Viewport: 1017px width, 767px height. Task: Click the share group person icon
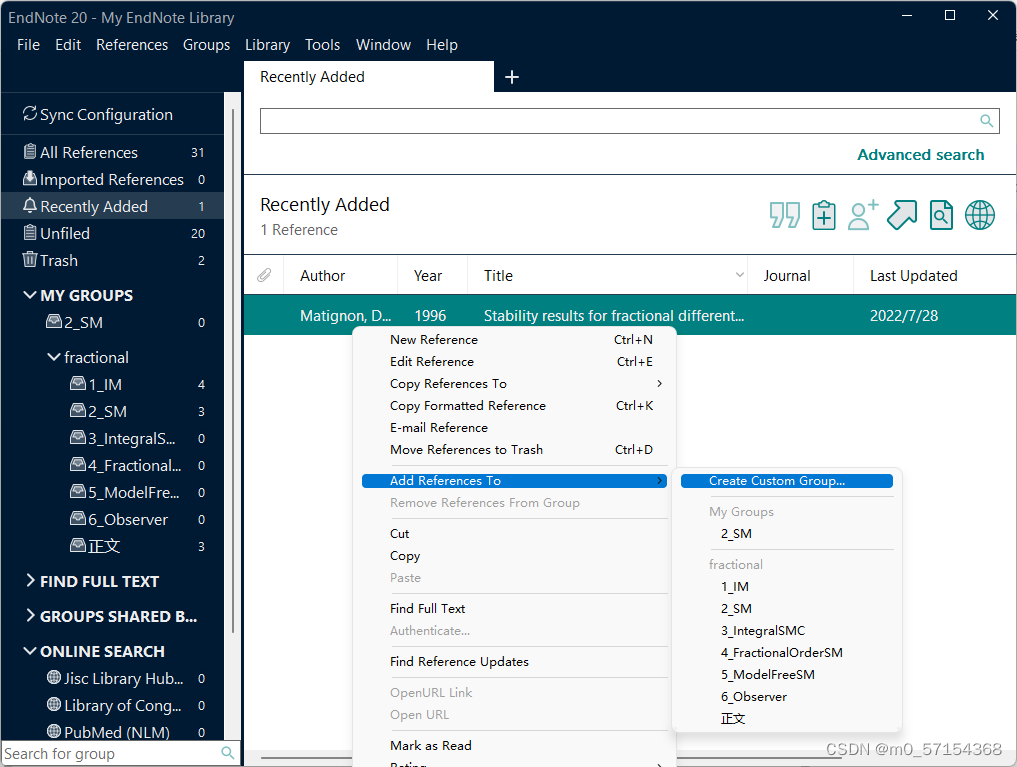coord(863,215)
